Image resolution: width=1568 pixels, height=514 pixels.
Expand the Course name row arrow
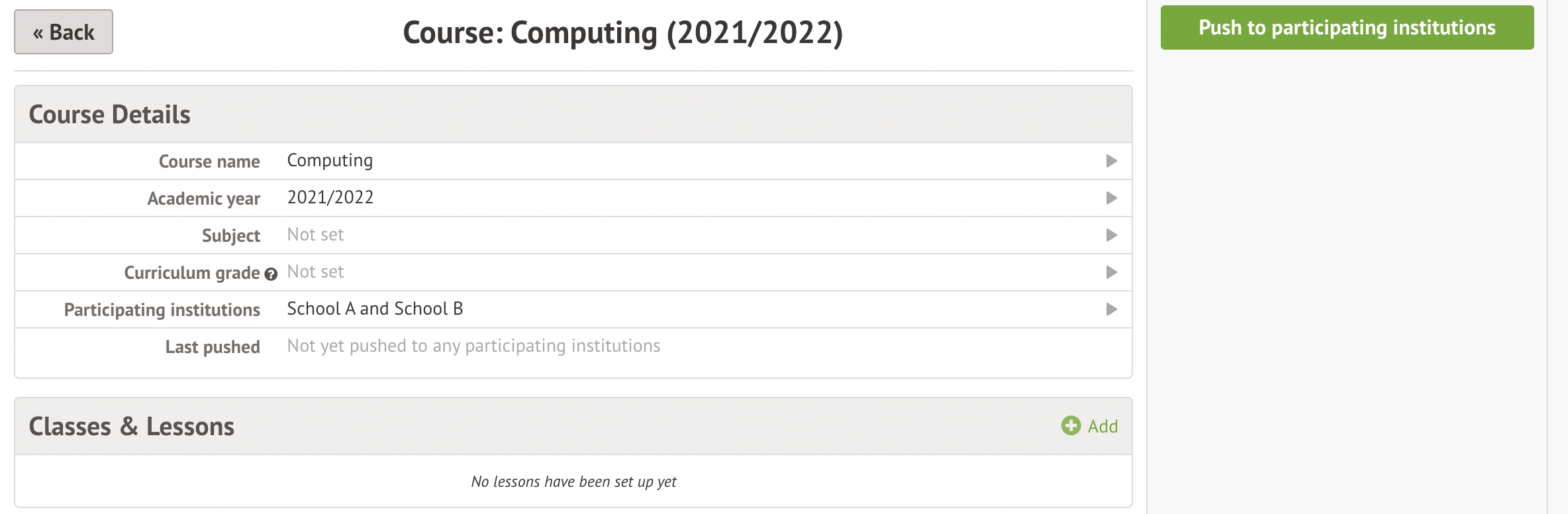click(1112, 161)
